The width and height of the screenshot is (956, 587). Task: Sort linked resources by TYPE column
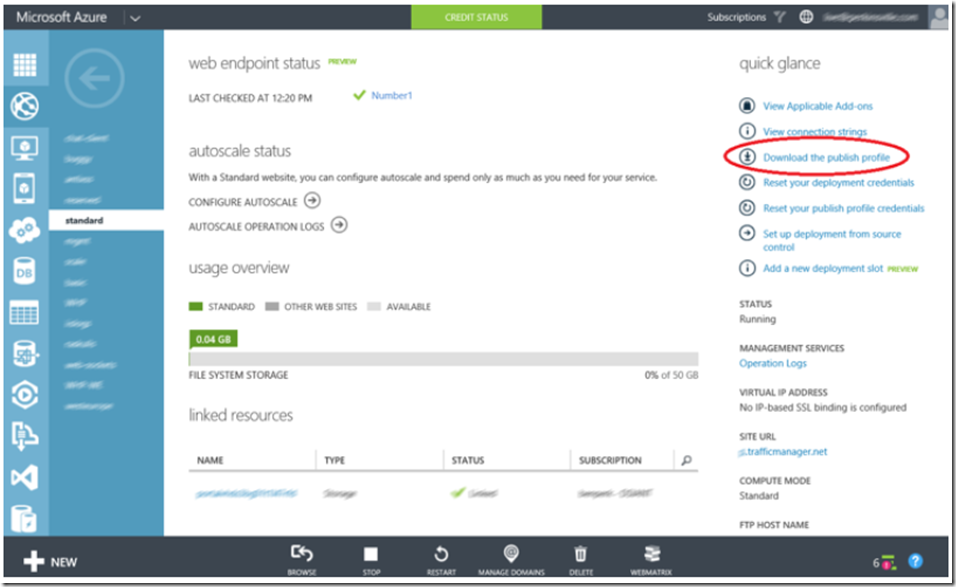coord(334,460)
